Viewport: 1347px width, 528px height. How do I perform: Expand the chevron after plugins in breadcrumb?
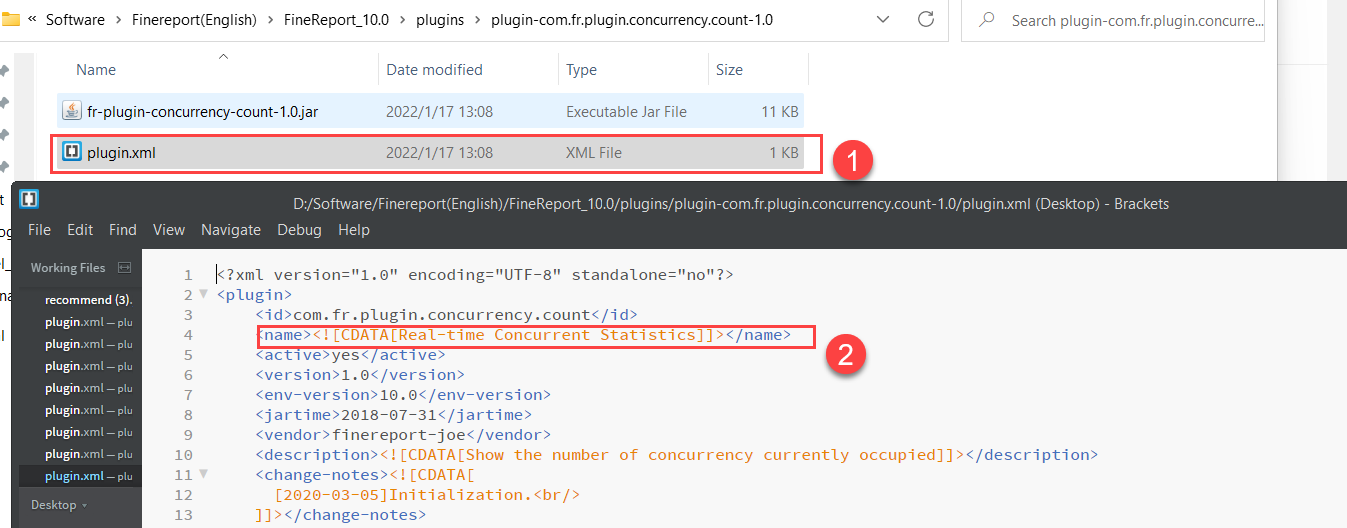tap(477, 20)
